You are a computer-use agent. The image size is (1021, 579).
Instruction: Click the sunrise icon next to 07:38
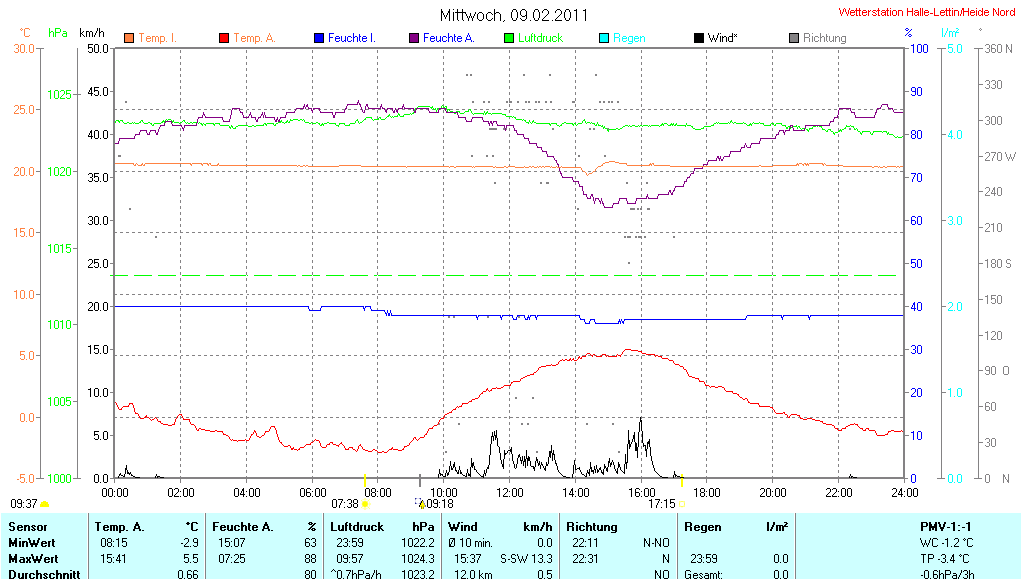(x=365, y=504)
